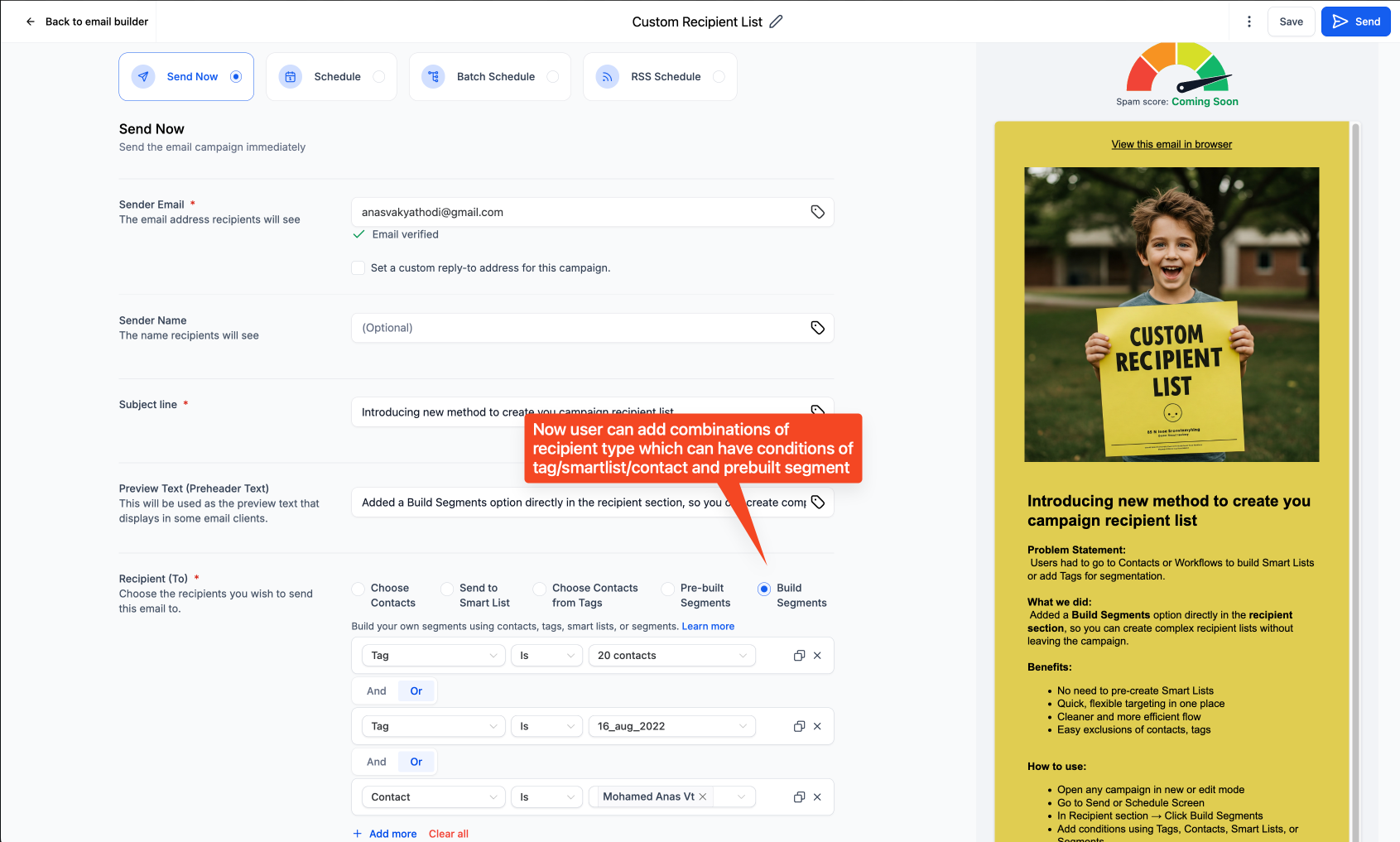
Task: Switch to the RSS Schedule tab
Action: click(660, 77)
